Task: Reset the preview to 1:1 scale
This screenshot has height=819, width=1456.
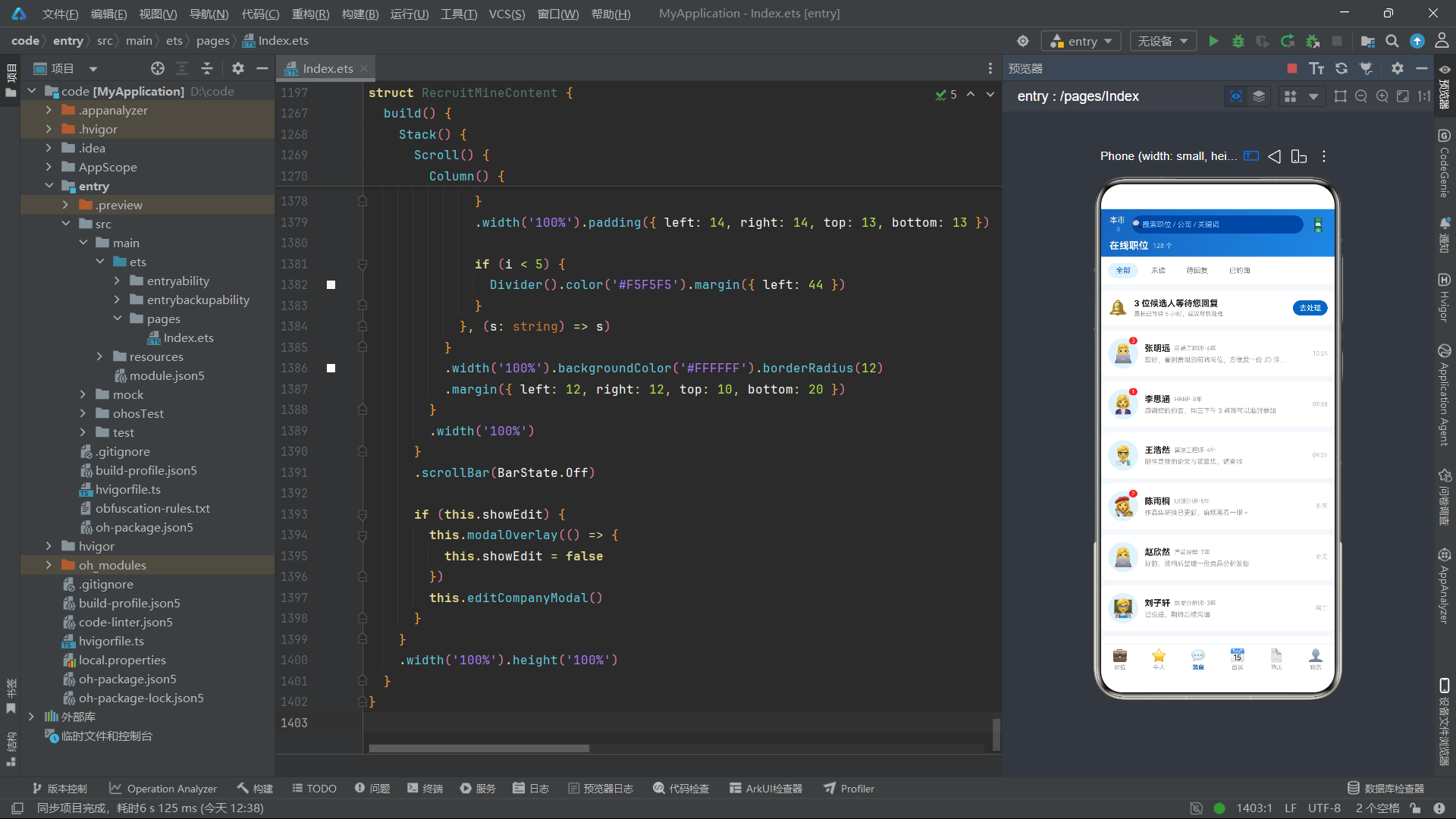Action: [1424, 96]
